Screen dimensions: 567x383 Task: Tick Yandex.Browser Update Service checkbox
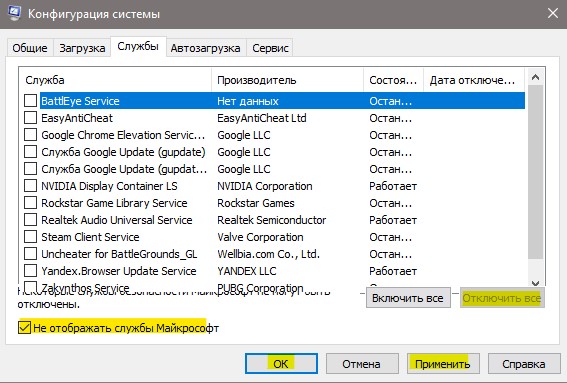(30, 271)
